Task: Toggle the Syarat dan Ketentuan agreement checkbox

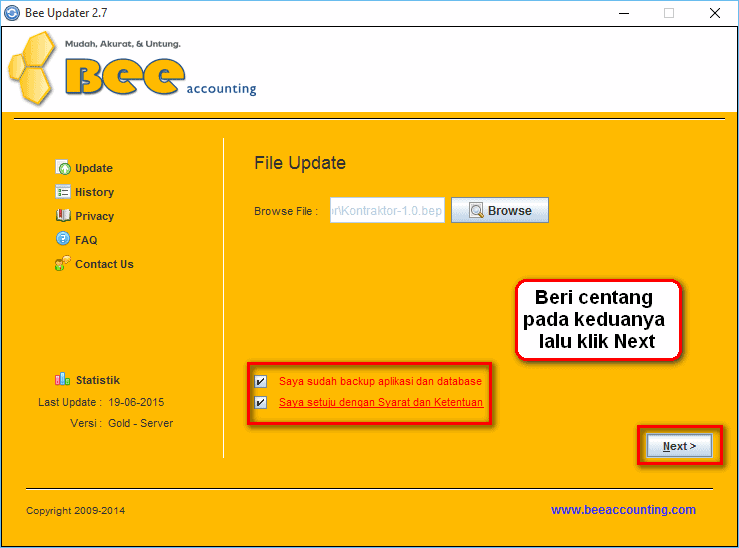Action: click(x=261, y=402)
